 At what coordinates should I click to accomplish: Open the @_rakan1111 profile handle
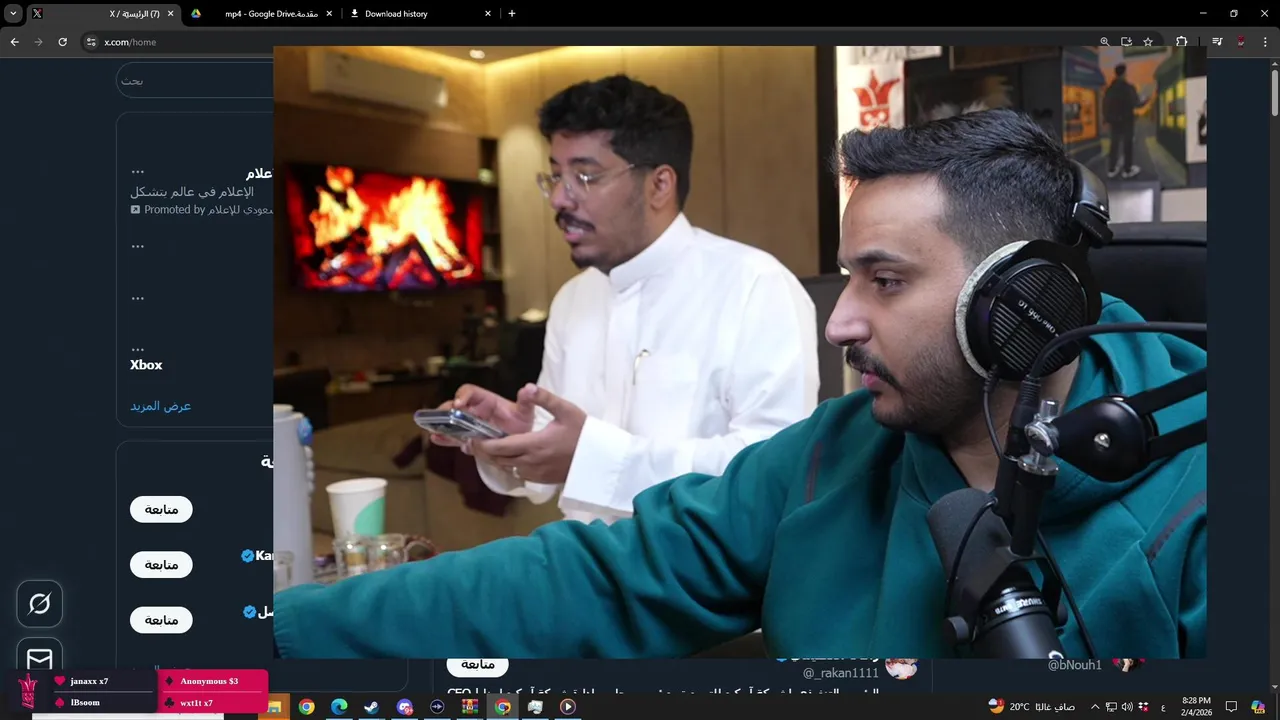point(841,673)
